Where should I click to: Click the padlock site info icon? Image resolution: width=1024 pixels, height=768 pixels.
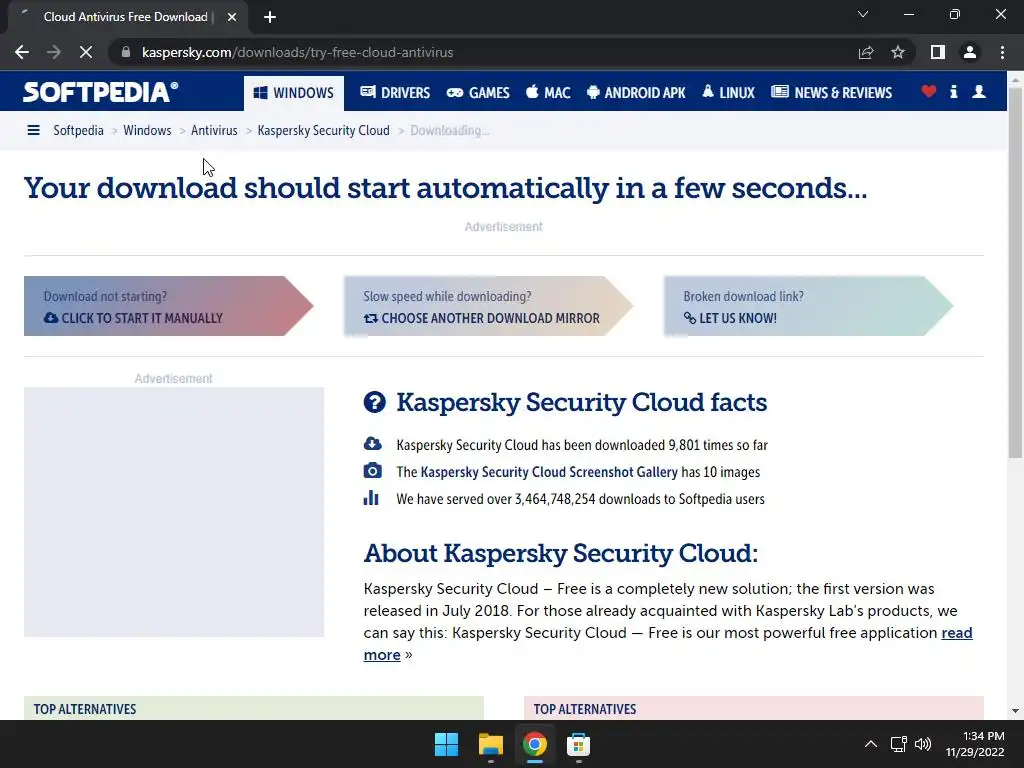point(126,52)
